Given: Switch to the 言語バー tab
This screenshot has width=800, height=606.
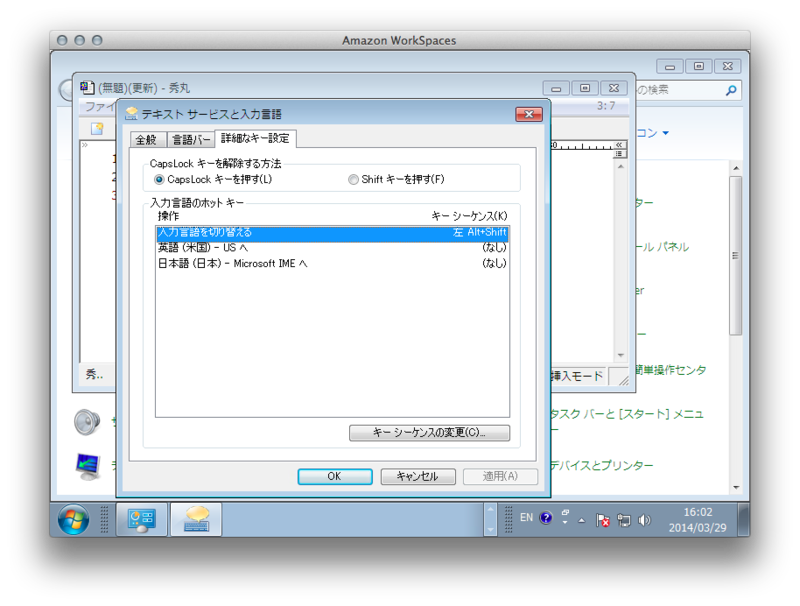Looking at the screenshot, I should point(191,139).
